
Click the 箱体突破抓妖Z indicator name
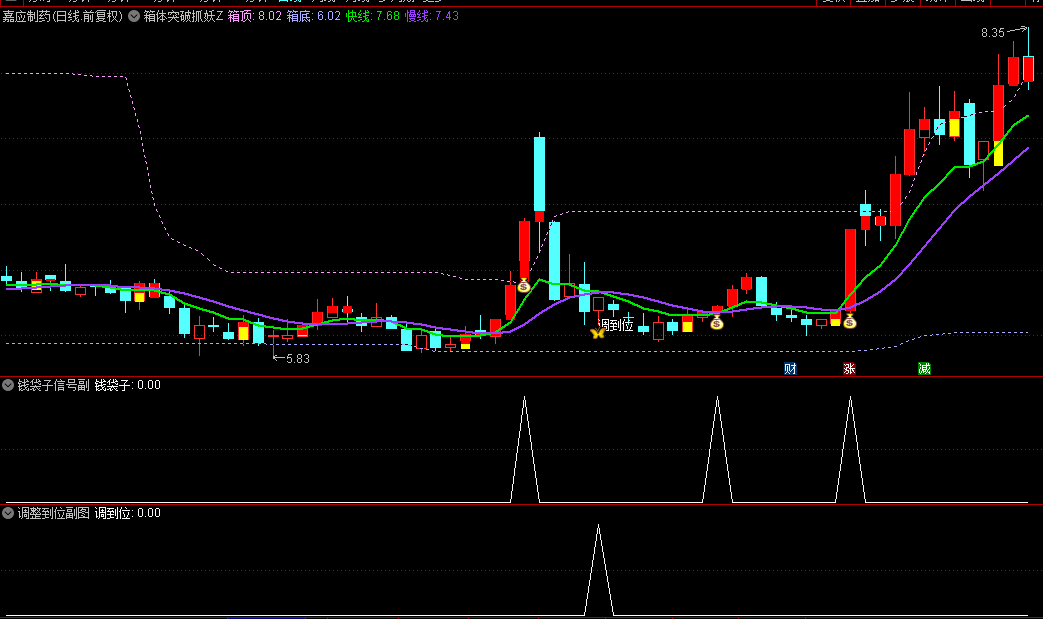(183, 16)
